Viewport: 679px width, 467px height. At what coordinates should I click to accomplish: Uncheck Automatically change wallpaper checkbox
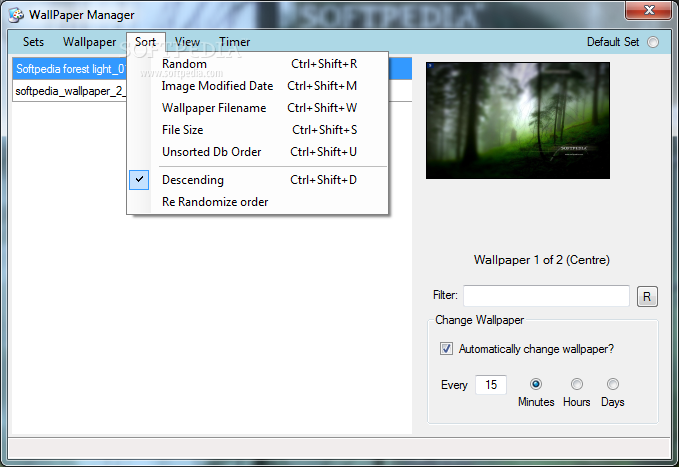pos(446,348)
